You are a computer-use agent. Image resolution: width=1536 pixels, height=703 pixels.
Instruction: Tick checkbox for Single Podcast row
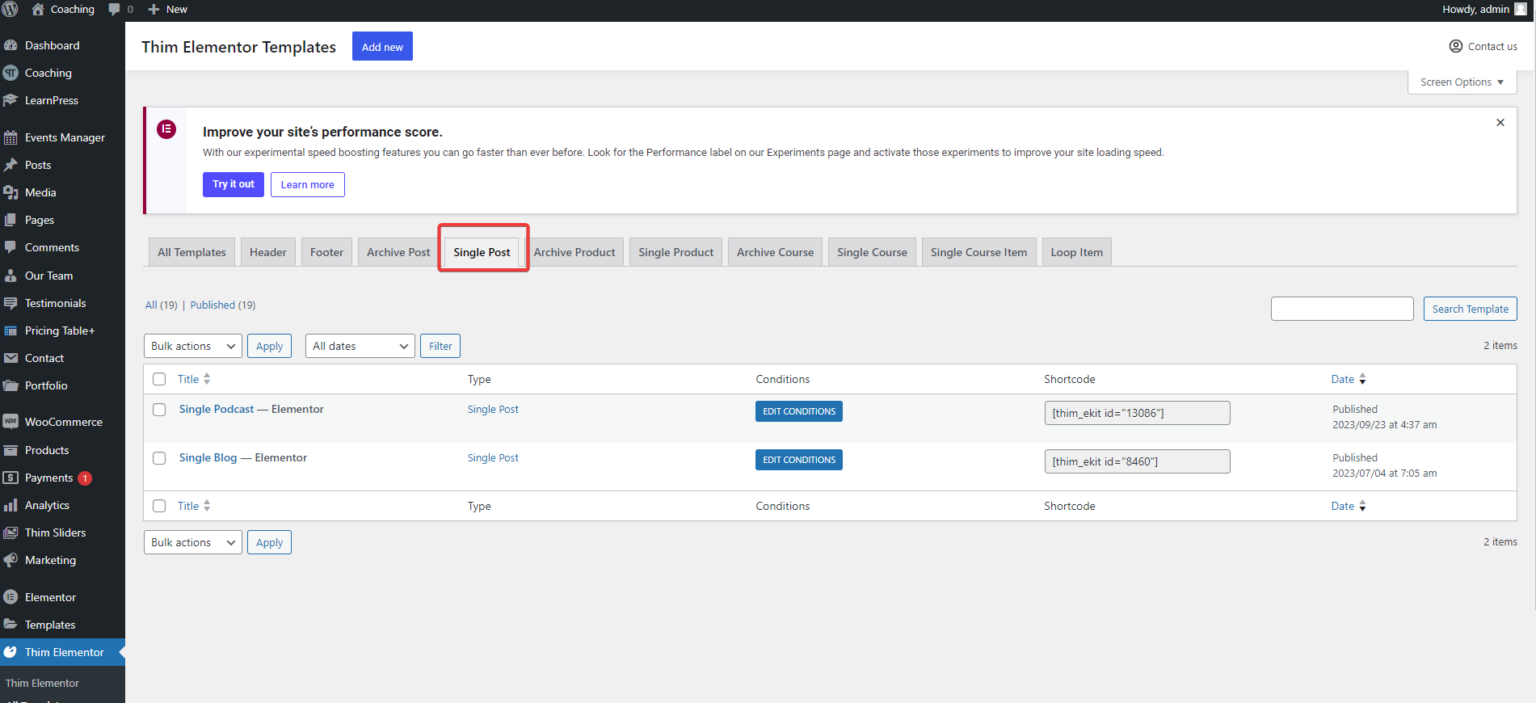159,409
